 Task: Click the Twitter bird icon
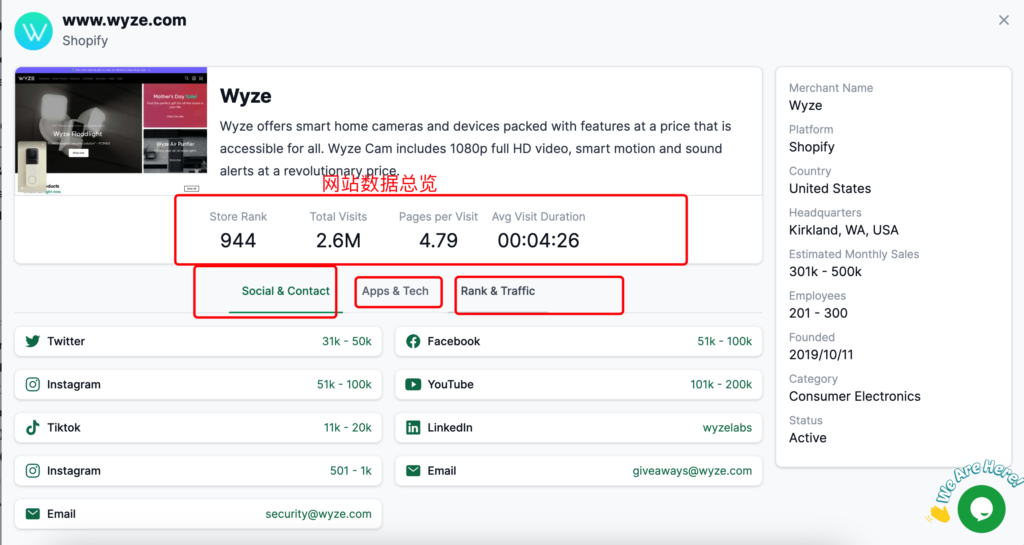[x=33, y=341]
